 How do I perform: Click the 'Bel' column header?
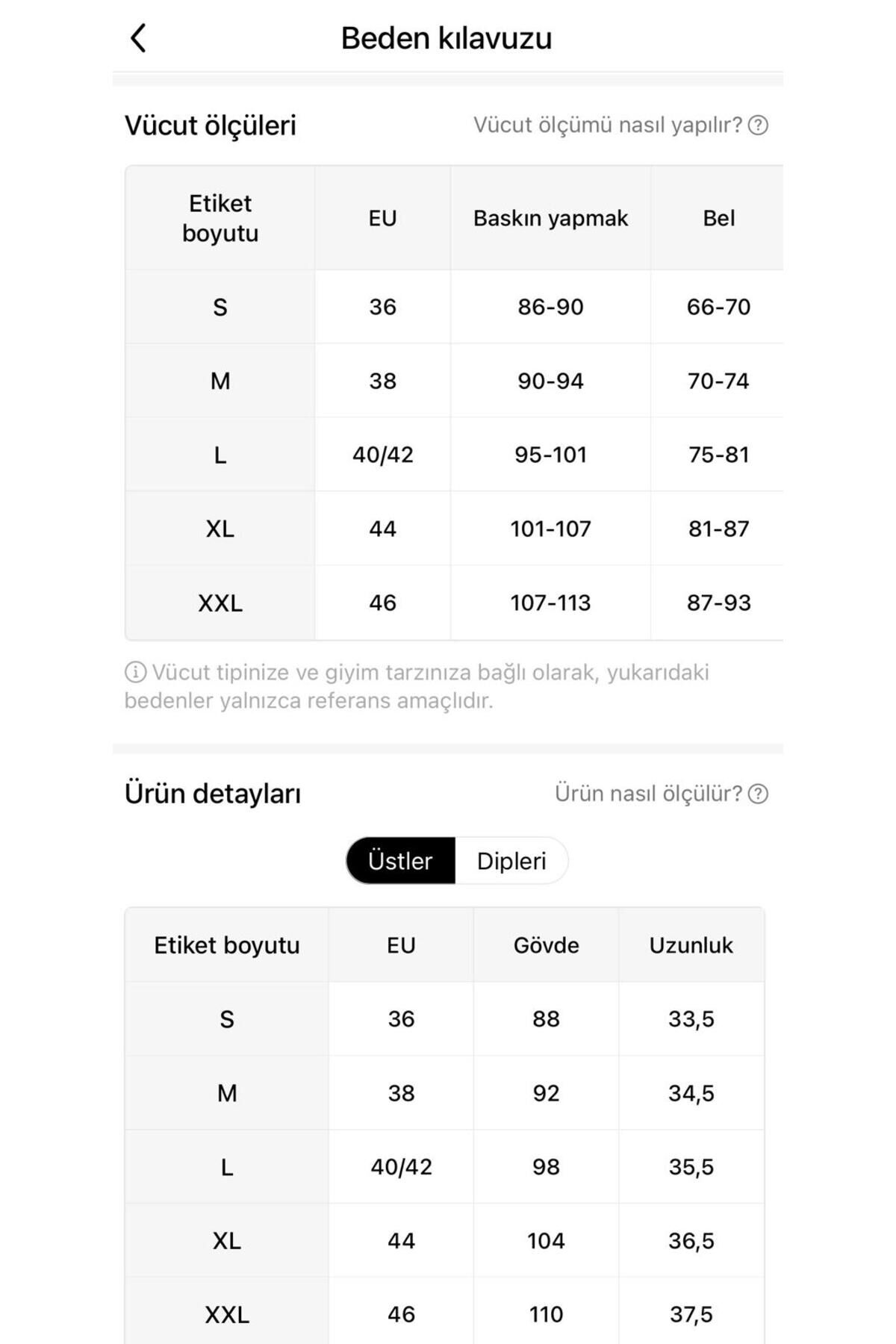718,218
